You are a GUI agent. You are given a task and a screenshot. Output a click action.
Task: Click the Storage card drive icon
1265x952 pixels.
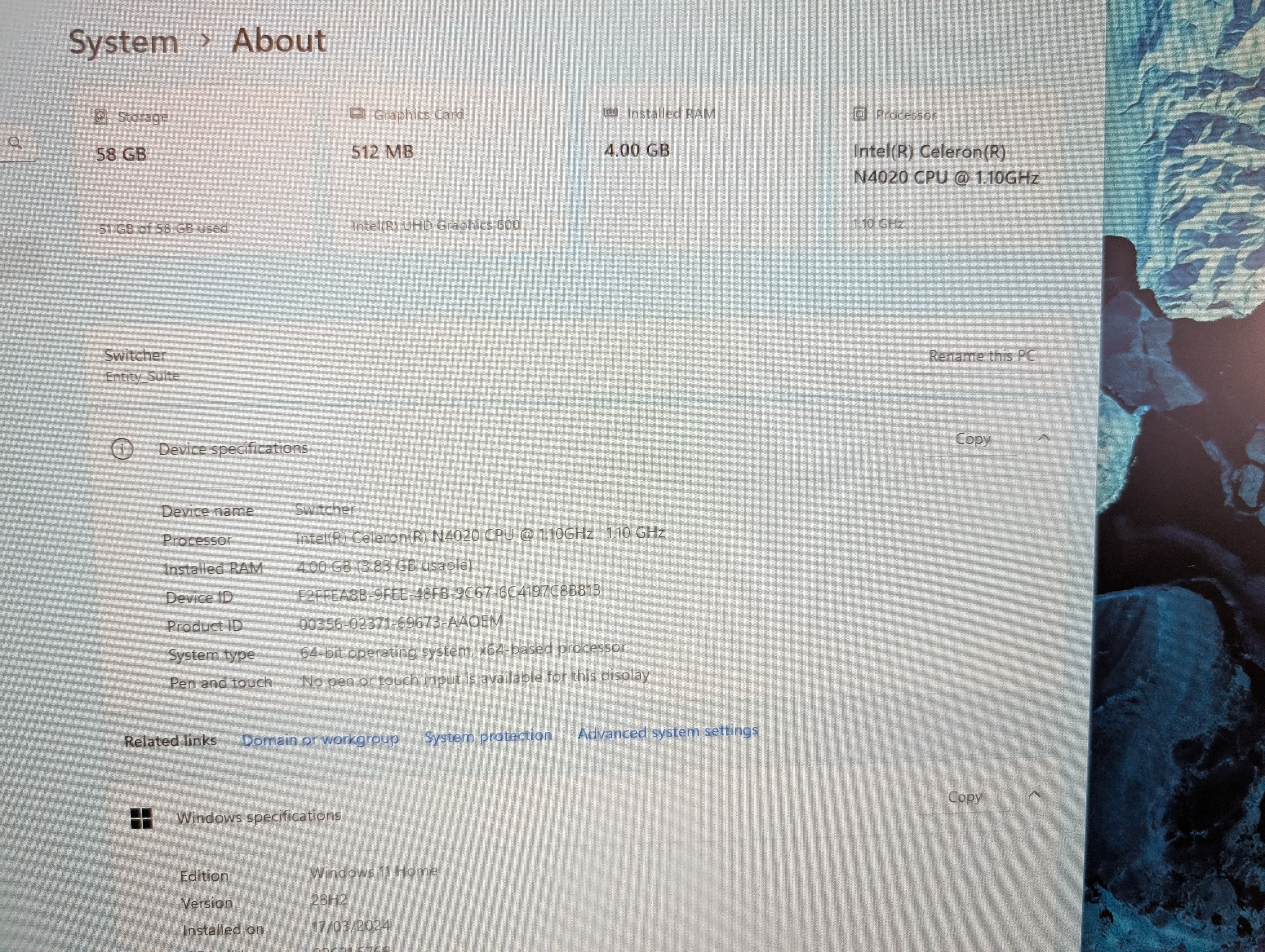click(101, 117)
